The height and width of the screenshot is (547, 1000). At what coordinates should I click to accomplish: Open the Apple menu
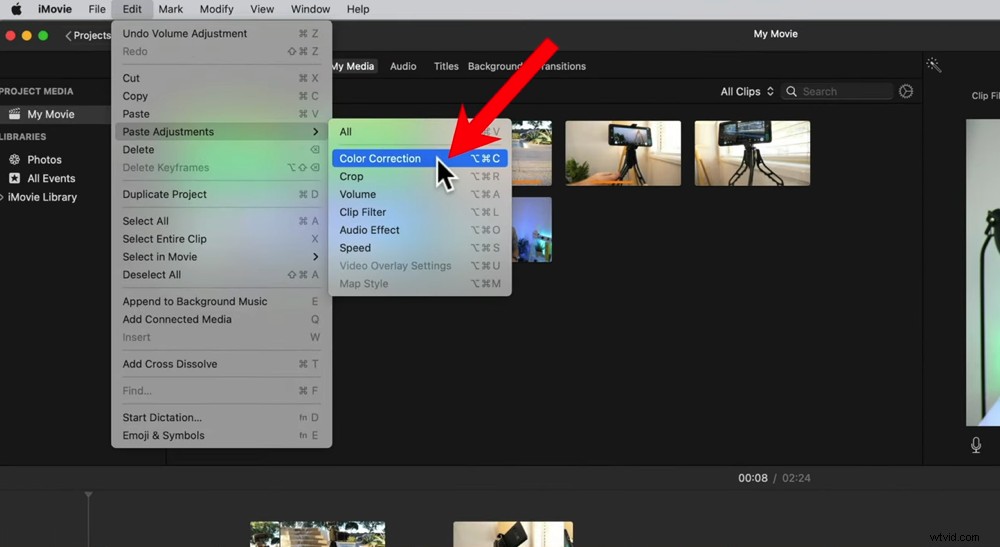(16, 9)
